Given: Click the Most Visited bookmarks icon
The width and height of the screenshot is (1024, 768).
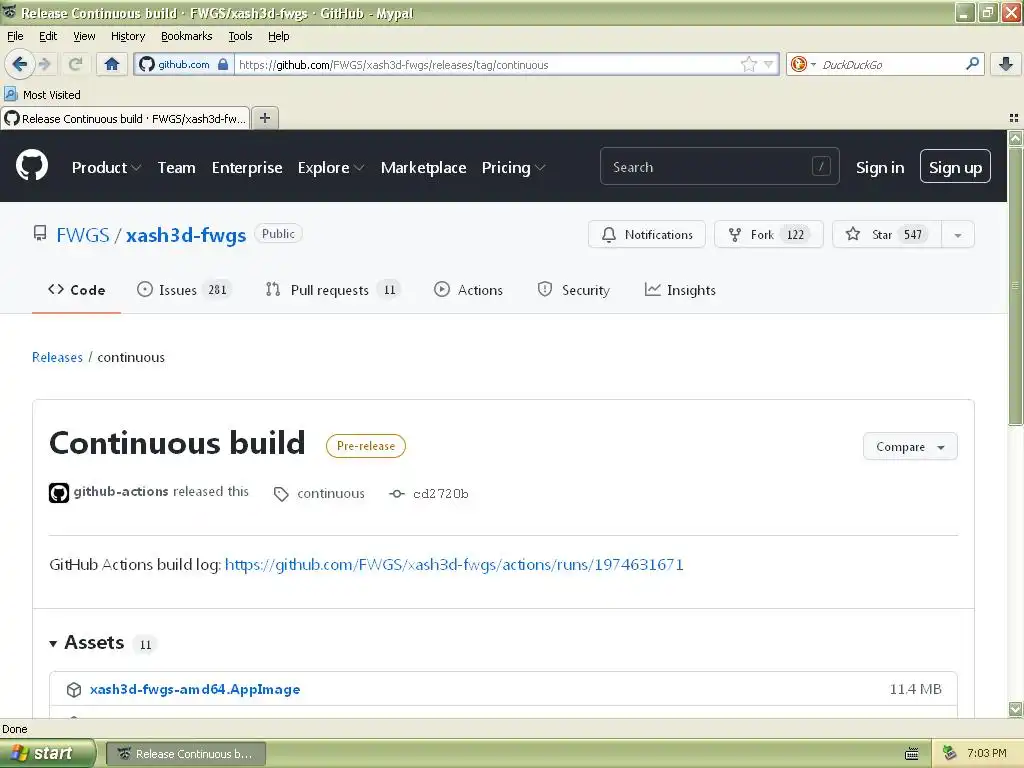Looking at the screenshot, I should tap(10, 94).
